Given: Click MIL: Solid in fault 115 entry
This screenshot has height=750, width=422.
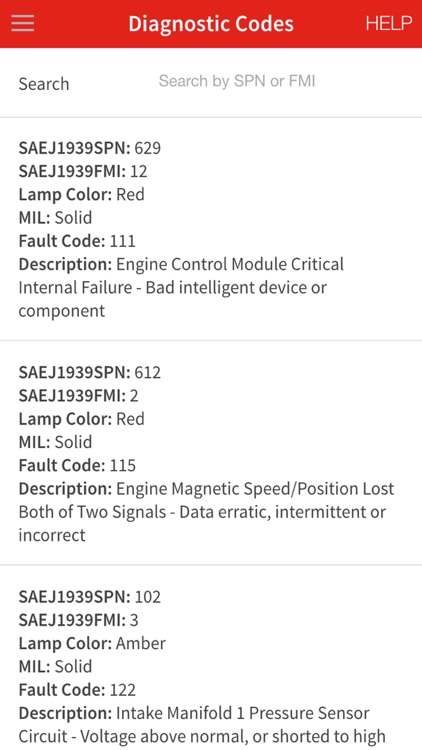Looking at the screenshot, I should tap(55, 441).
